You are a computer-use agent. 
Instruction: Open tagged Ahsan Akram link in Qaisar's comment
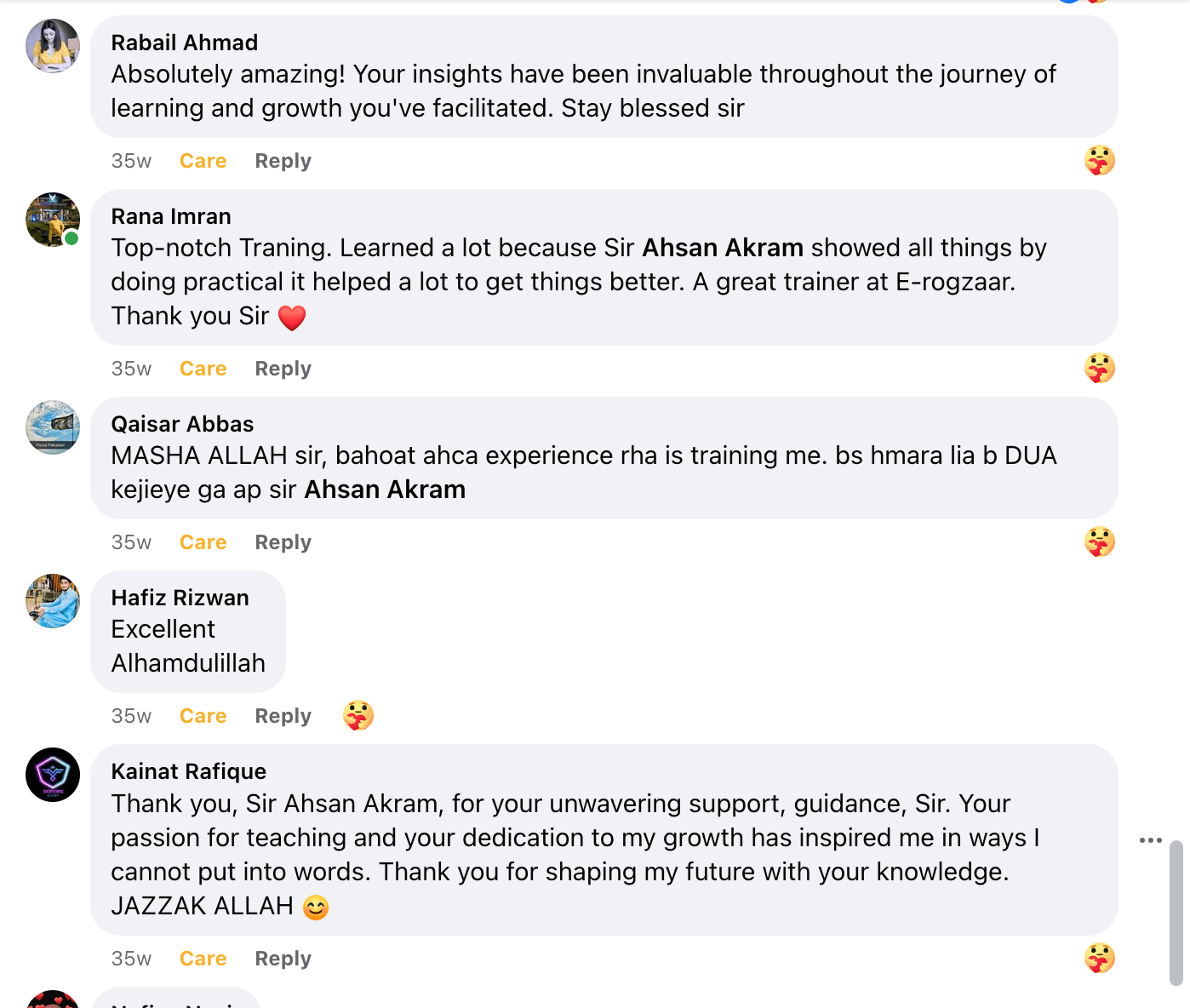pos(385,490)
